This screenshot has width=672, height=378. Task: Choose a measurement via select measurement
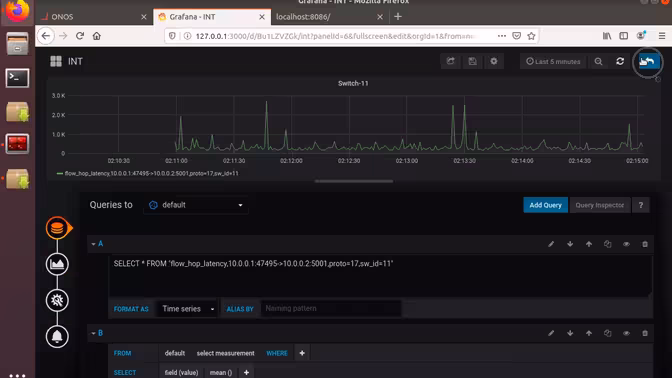pyautogui.click(x=225, y=353)
